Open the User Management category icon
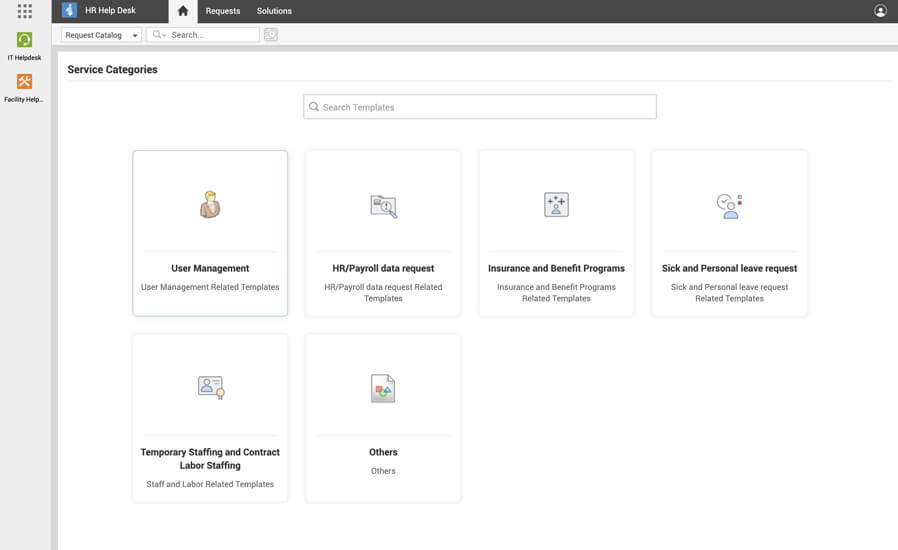 tap(210, 204)
